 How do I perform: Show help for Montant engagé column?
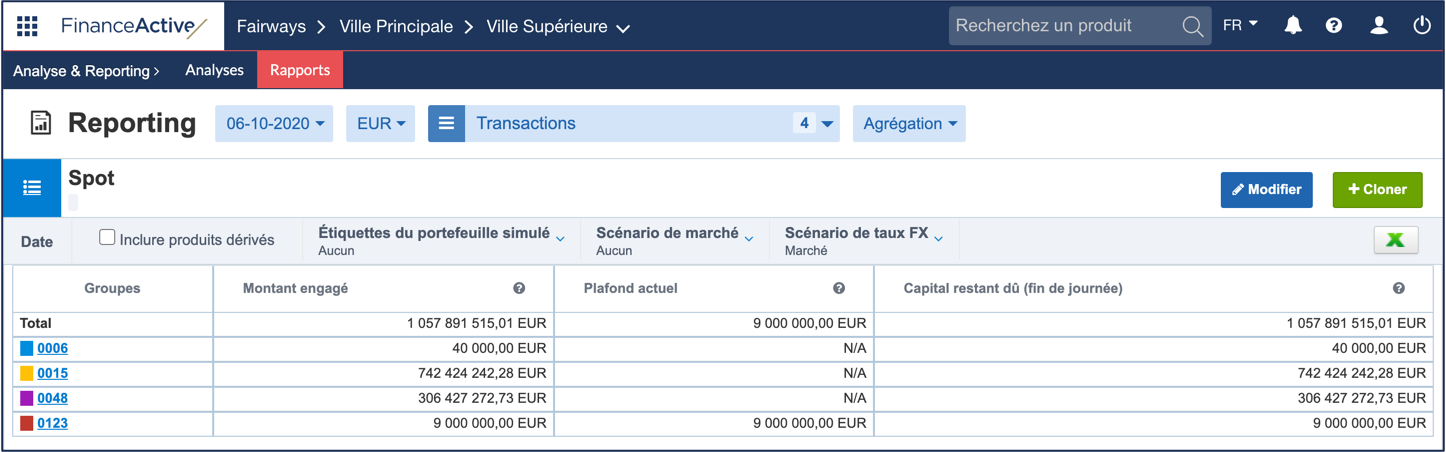[519, 288]
